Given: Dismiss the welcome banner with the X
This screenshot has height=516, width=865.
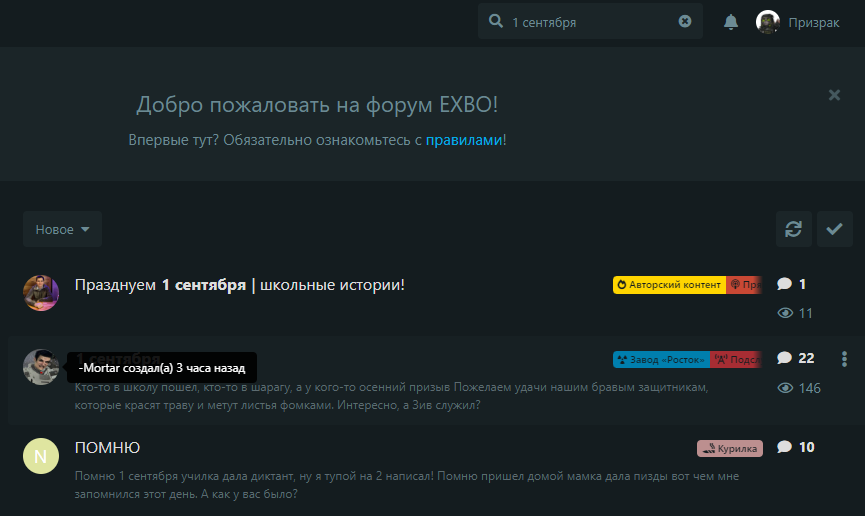Looking at the screenshot, I should pos(834,95).
